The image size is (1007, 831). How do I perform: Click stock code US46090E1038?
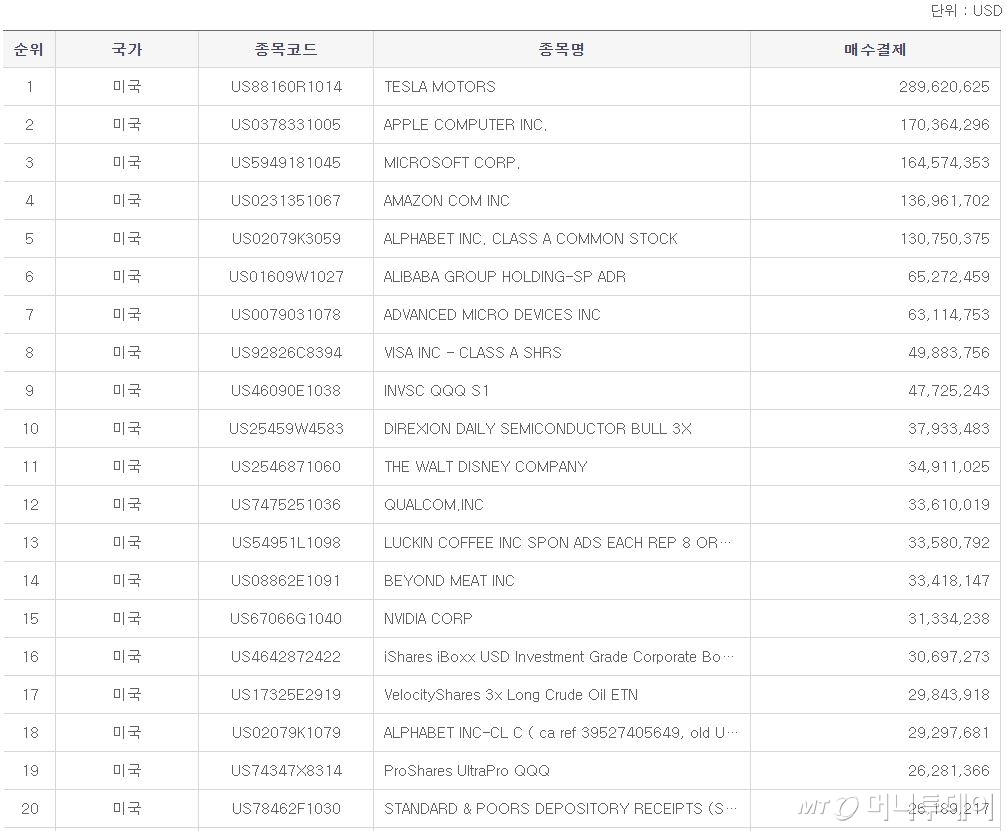[286, 390]
